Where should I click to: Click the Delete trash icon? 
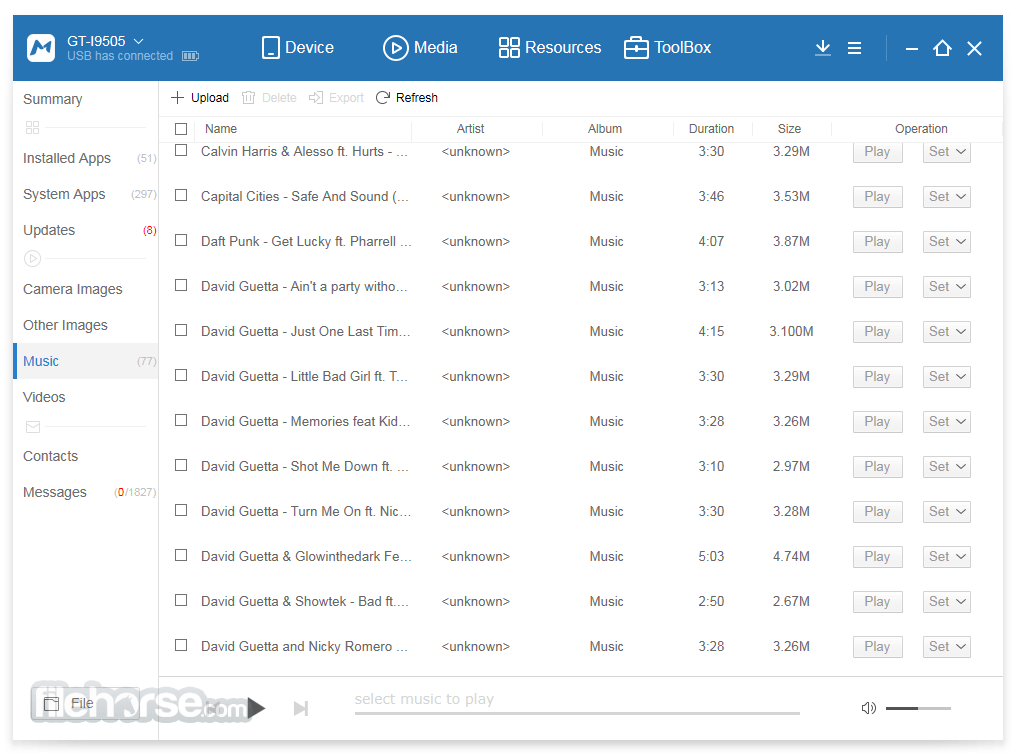point(248,98)
